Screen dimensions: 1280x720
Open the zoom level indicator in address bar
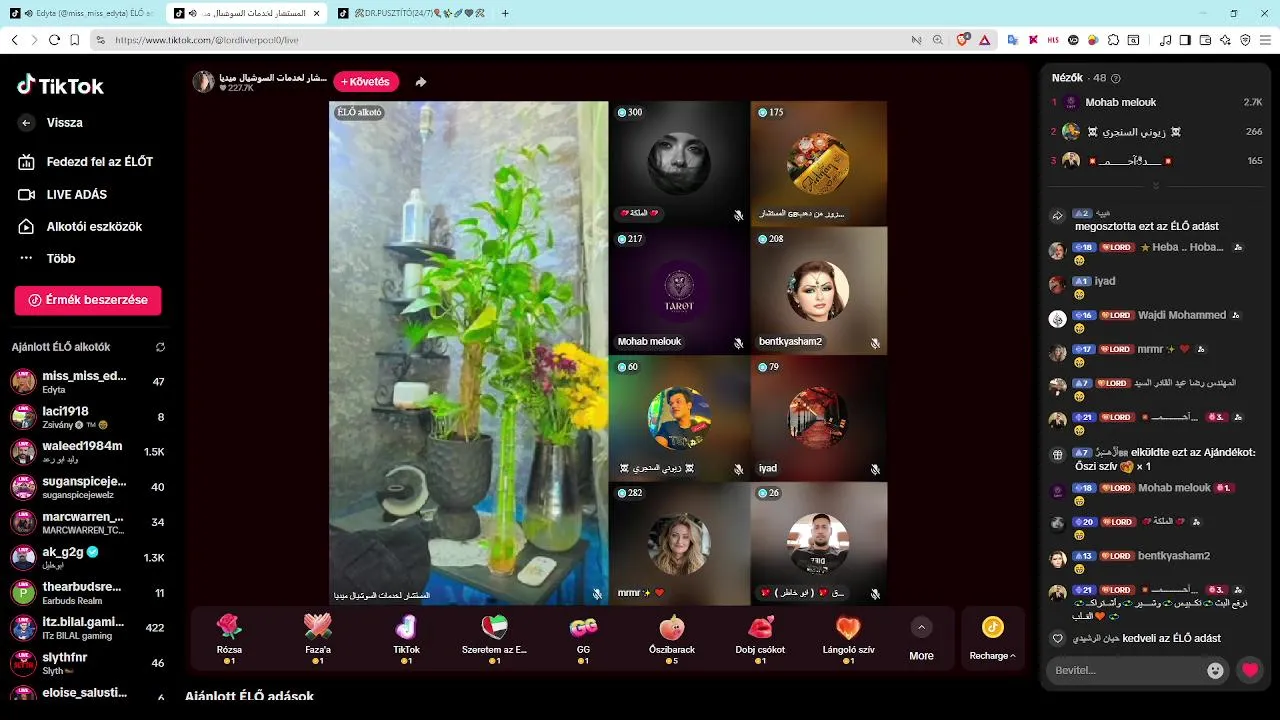937,40
